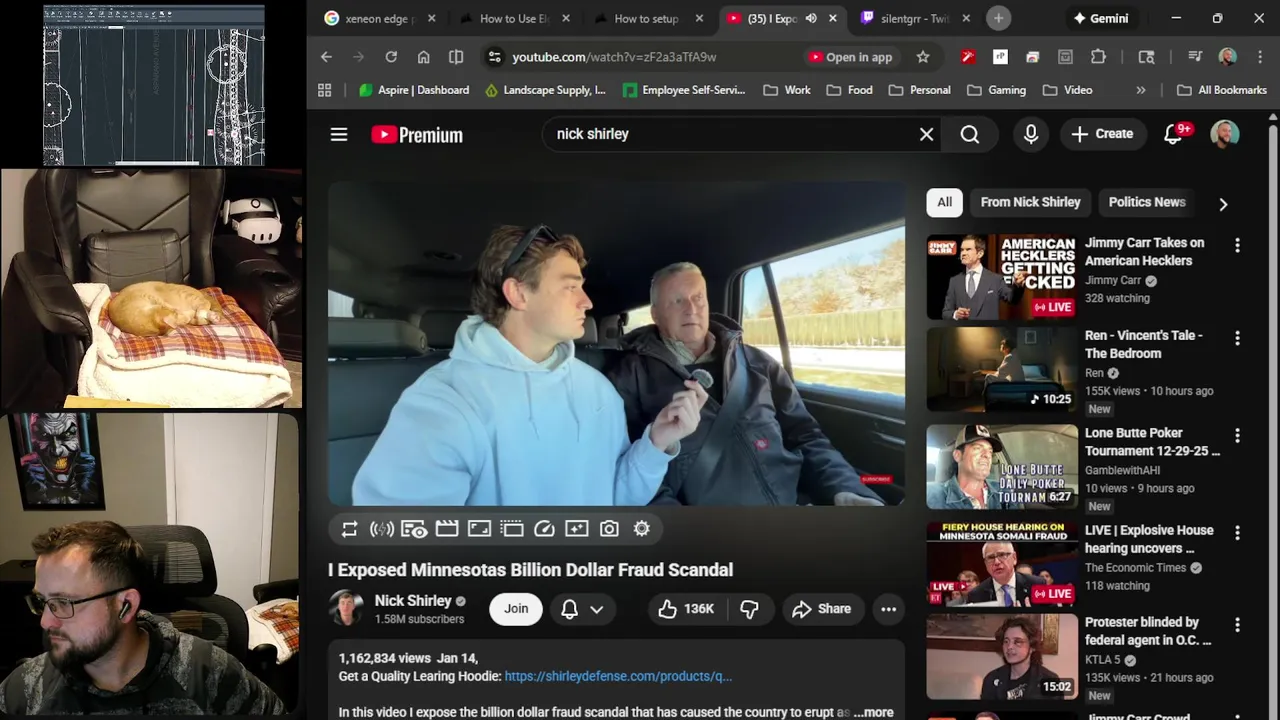This screenshot has width=1280, height=720.
Task: Select the From Nick Shirley chip
Action: coord(1030,202)
